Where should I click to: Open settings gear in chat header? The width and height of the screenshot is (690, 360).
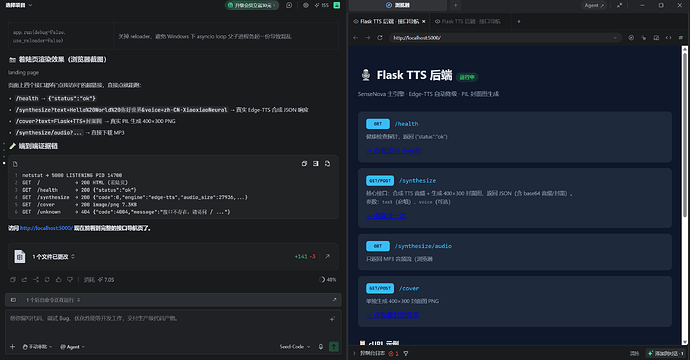click(x=306, y=5)
